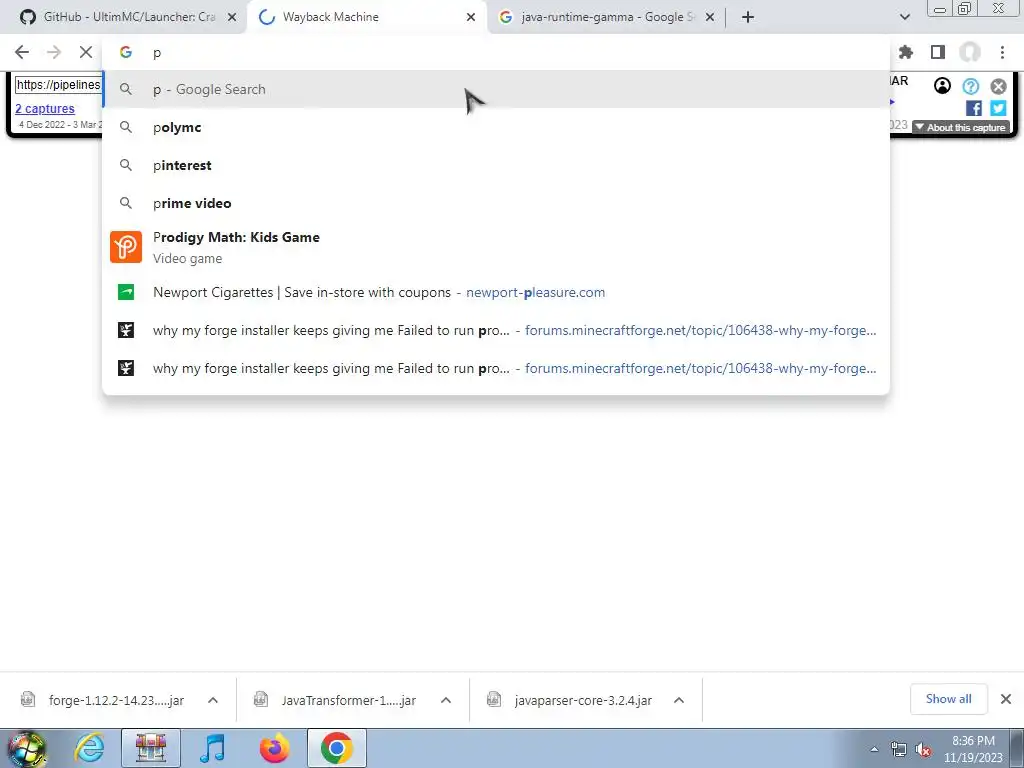Open the second minecraftforge forum suggestion
This screenshot has width=1024, height=768.
pyautogui.click(x=496, y=368)
